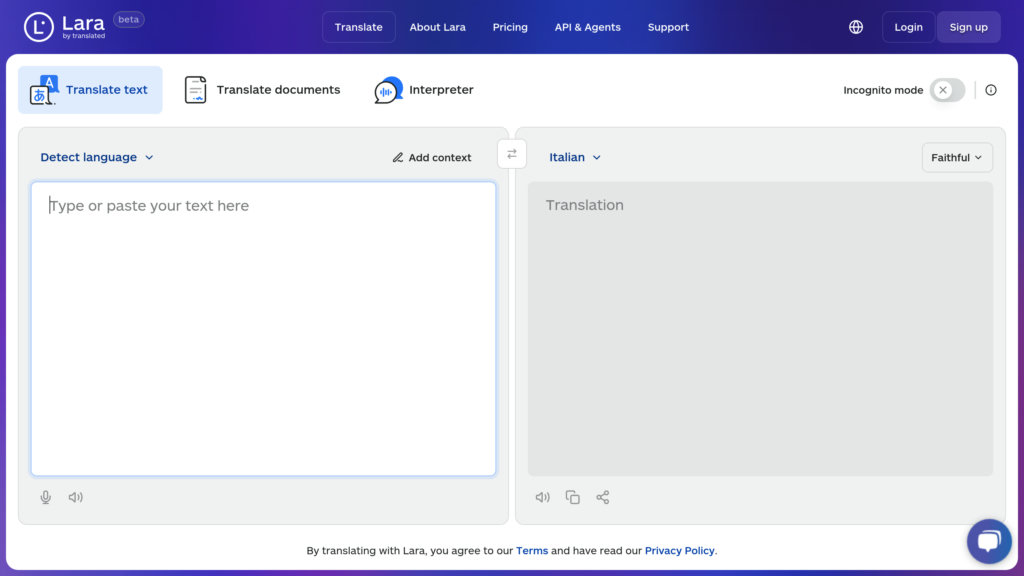Expand the Detect language dropdown
The image size is (1024, 576).
click(97, 157)
